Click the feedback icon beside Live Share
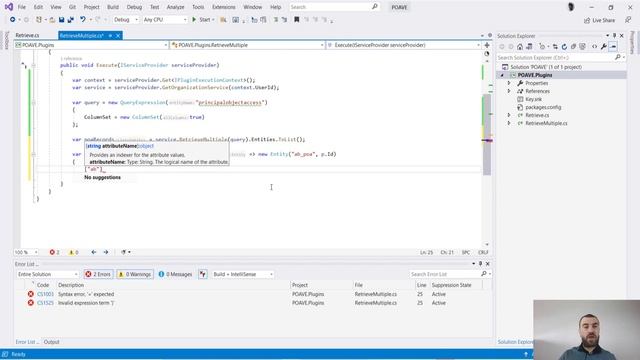Screen dimensions: 640x360 (x=628, y=20)
